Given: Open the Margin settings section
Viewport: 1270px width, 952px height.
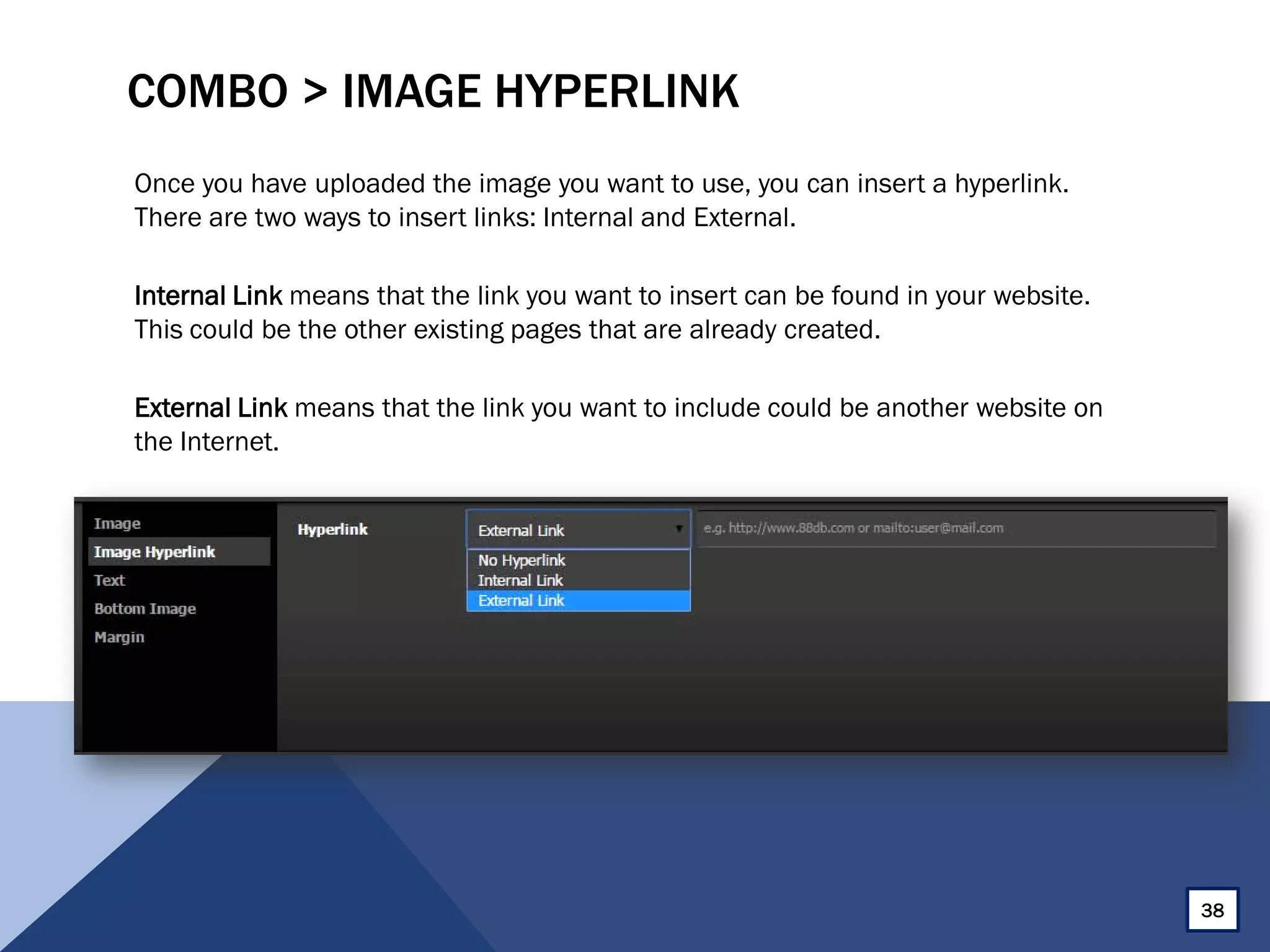Looking at the screenshot, I should point(119,637).
